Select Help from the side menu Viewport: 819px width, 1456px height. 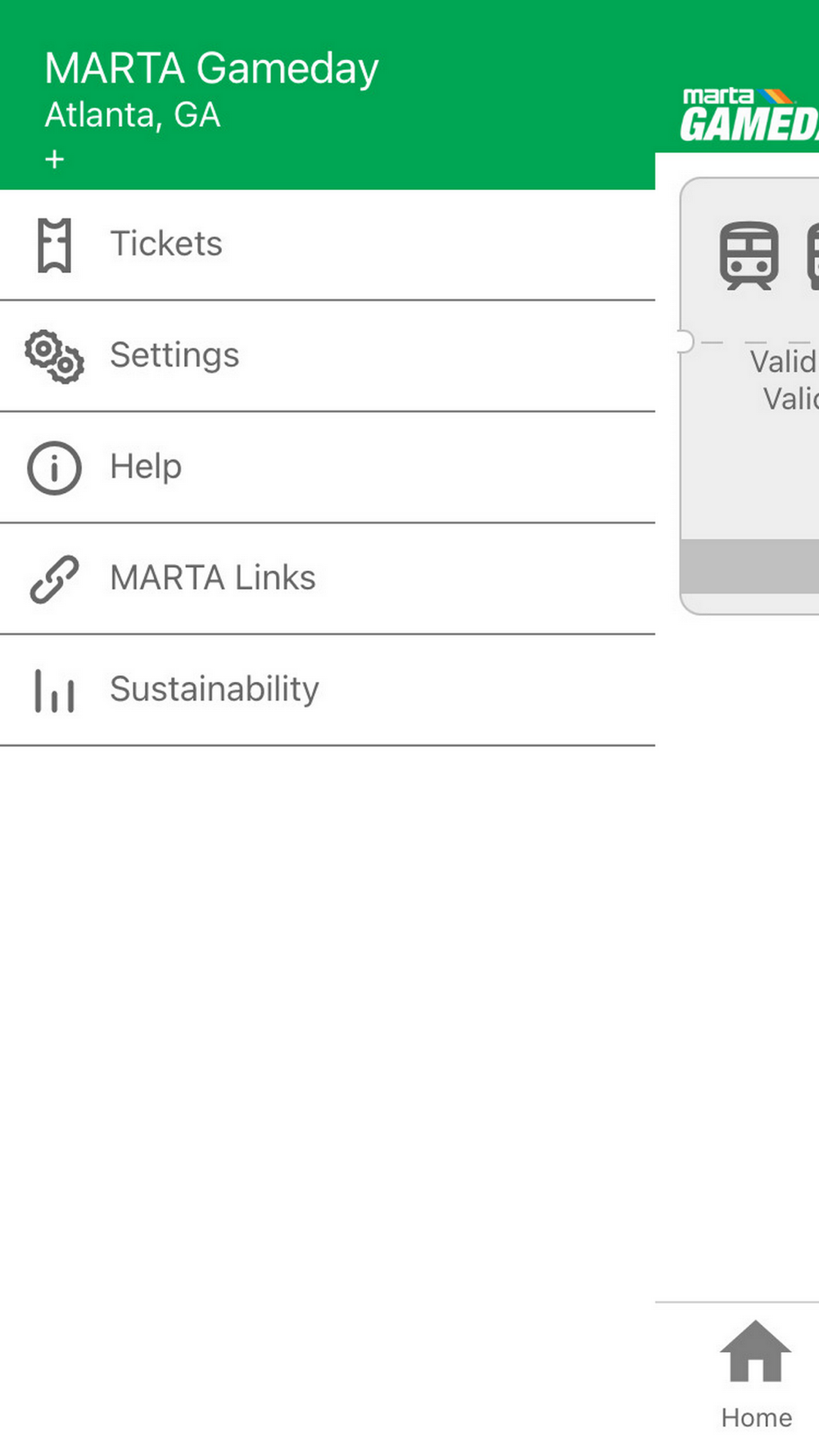pos(146,467)
